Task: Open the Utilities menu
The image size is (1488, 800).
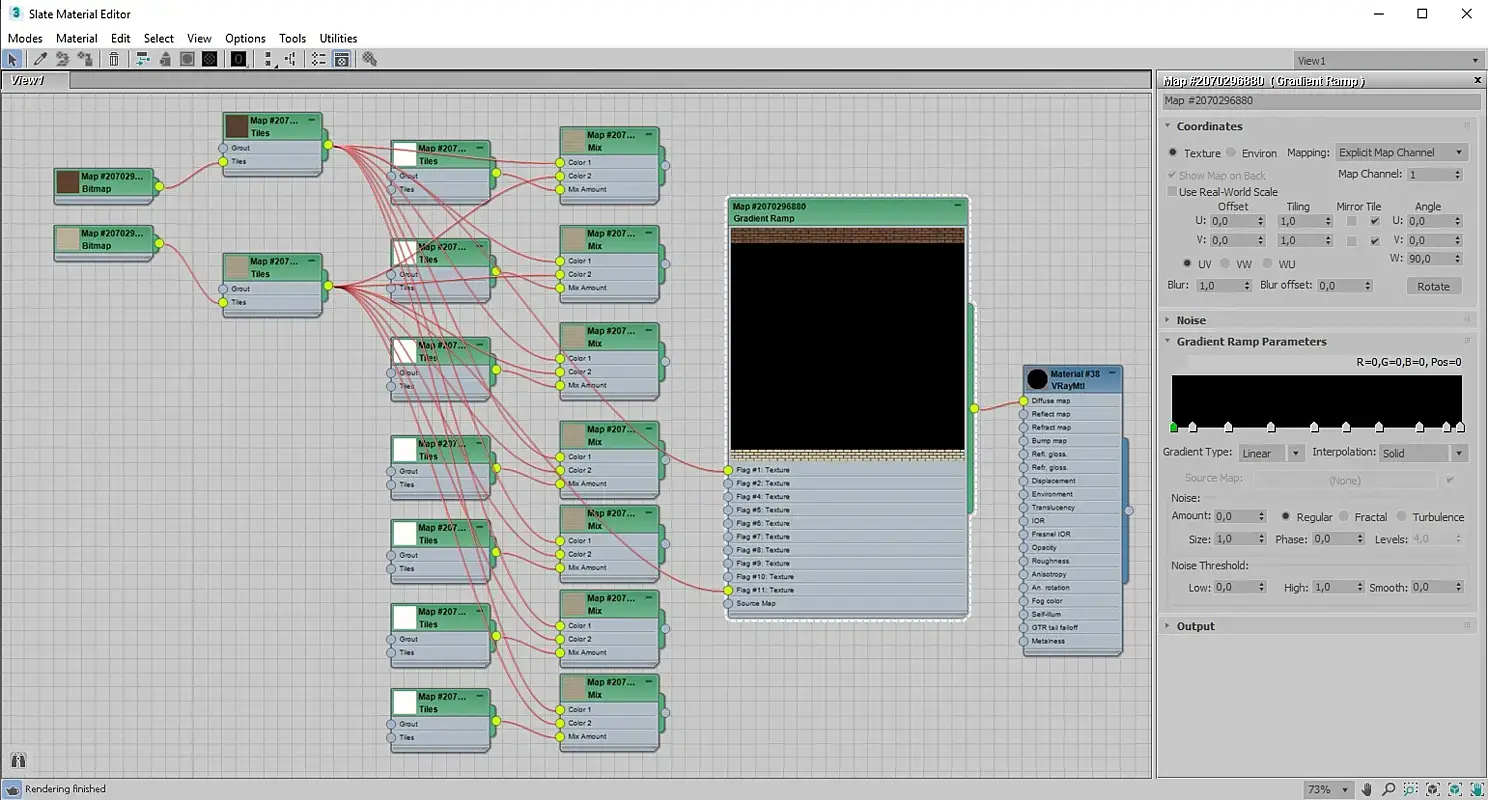Action: 338,38
